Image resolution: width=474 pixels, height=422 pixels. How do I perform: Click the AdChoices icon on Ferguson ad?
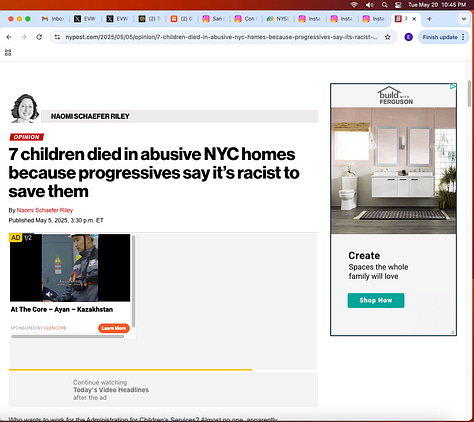(453, 87)
